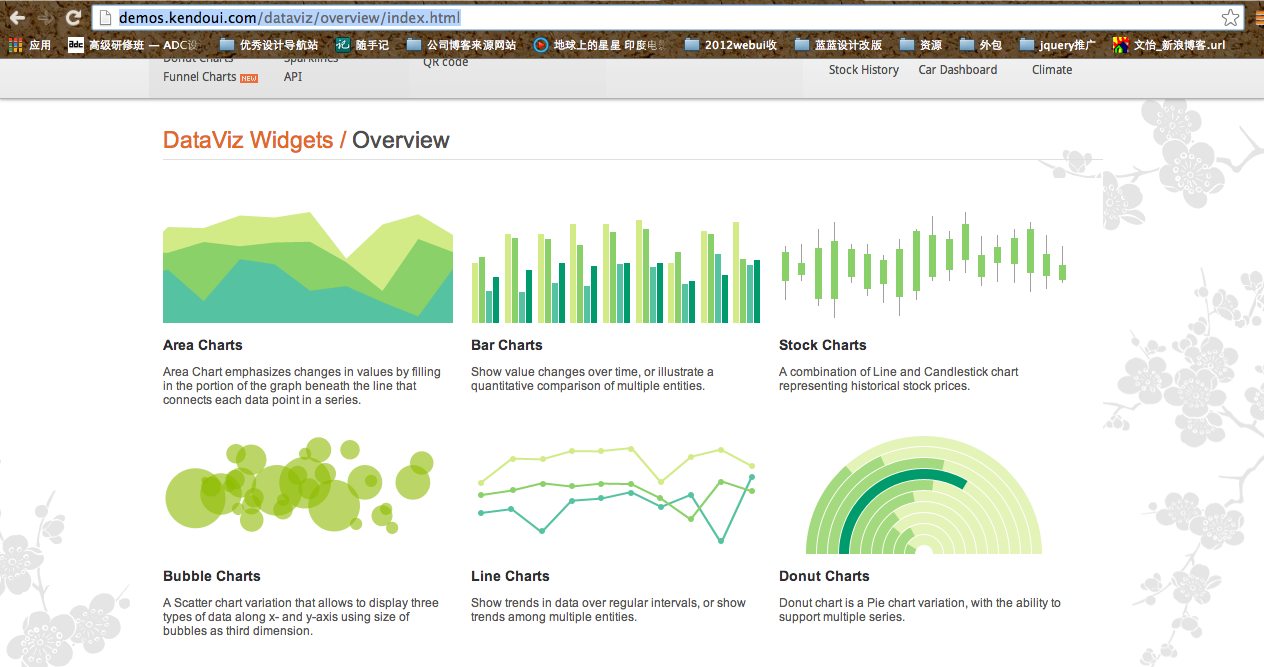The height and width of the screenshot is (667, 1264).
Task: Click the DataViz Widgets breadcrumb link
Action: [x=248, y=140]
